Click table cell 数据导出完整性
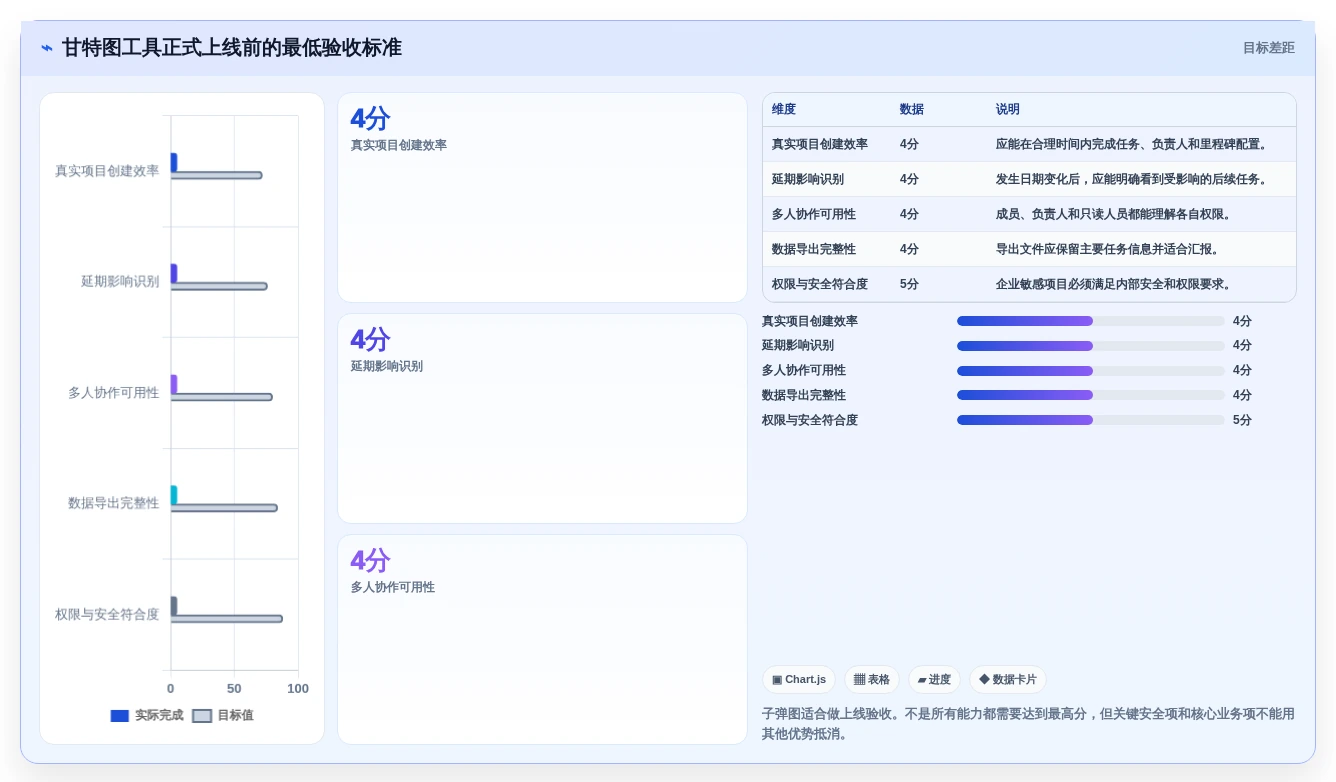The width and height of the screenshot is (1336, 782). pyautogui.click(x=814, y=250)
